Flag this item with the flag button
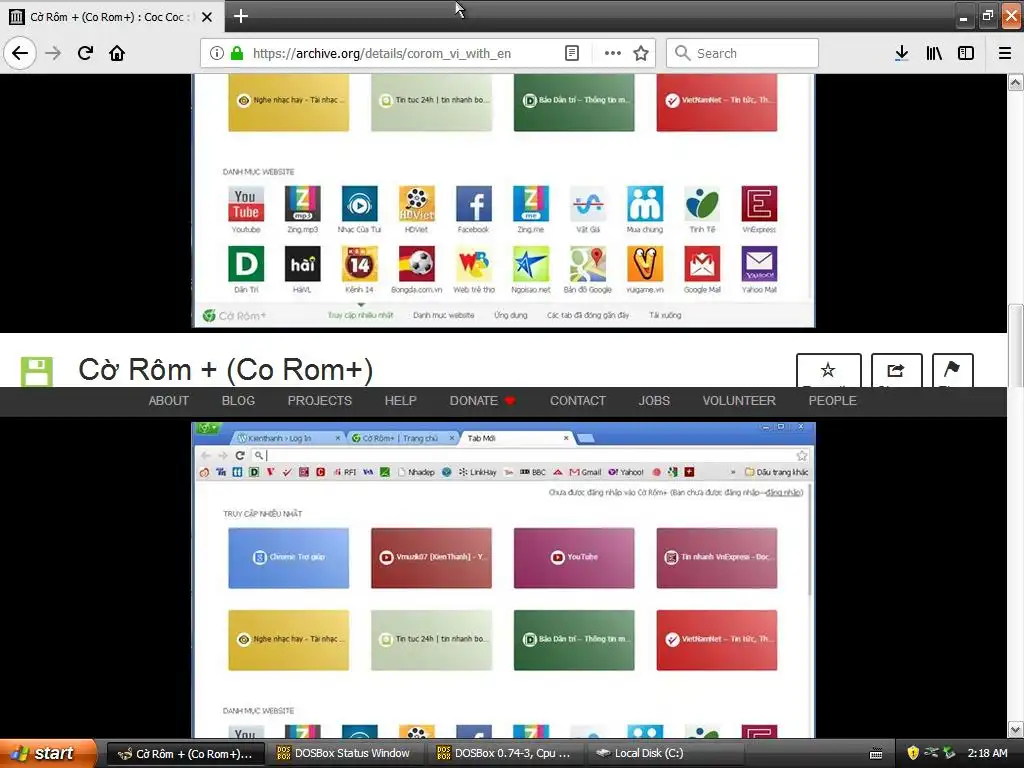 pyautogui.click(x=952, y=370)
